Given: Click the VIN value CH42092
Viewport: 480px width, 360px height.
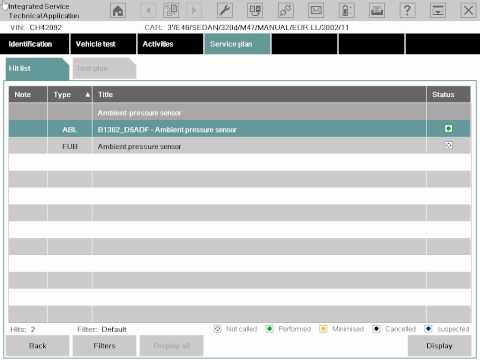Looking at the screenshot, I should [46, 27].
